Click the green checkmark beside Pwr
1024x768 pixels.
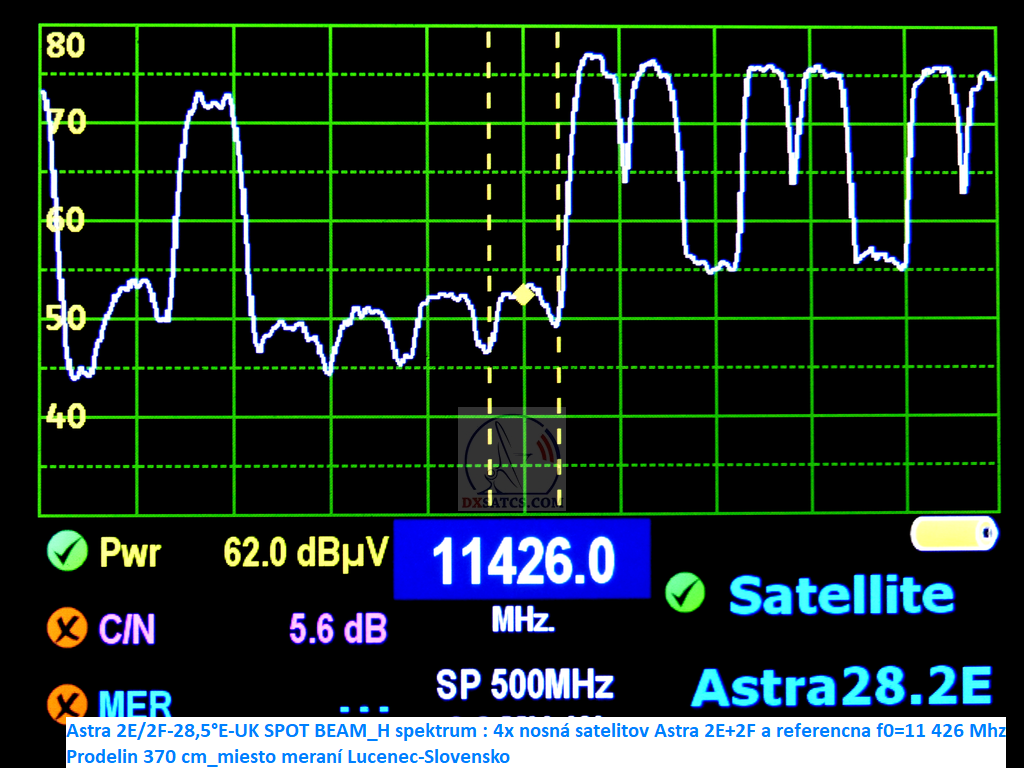[x=67, y=551]
